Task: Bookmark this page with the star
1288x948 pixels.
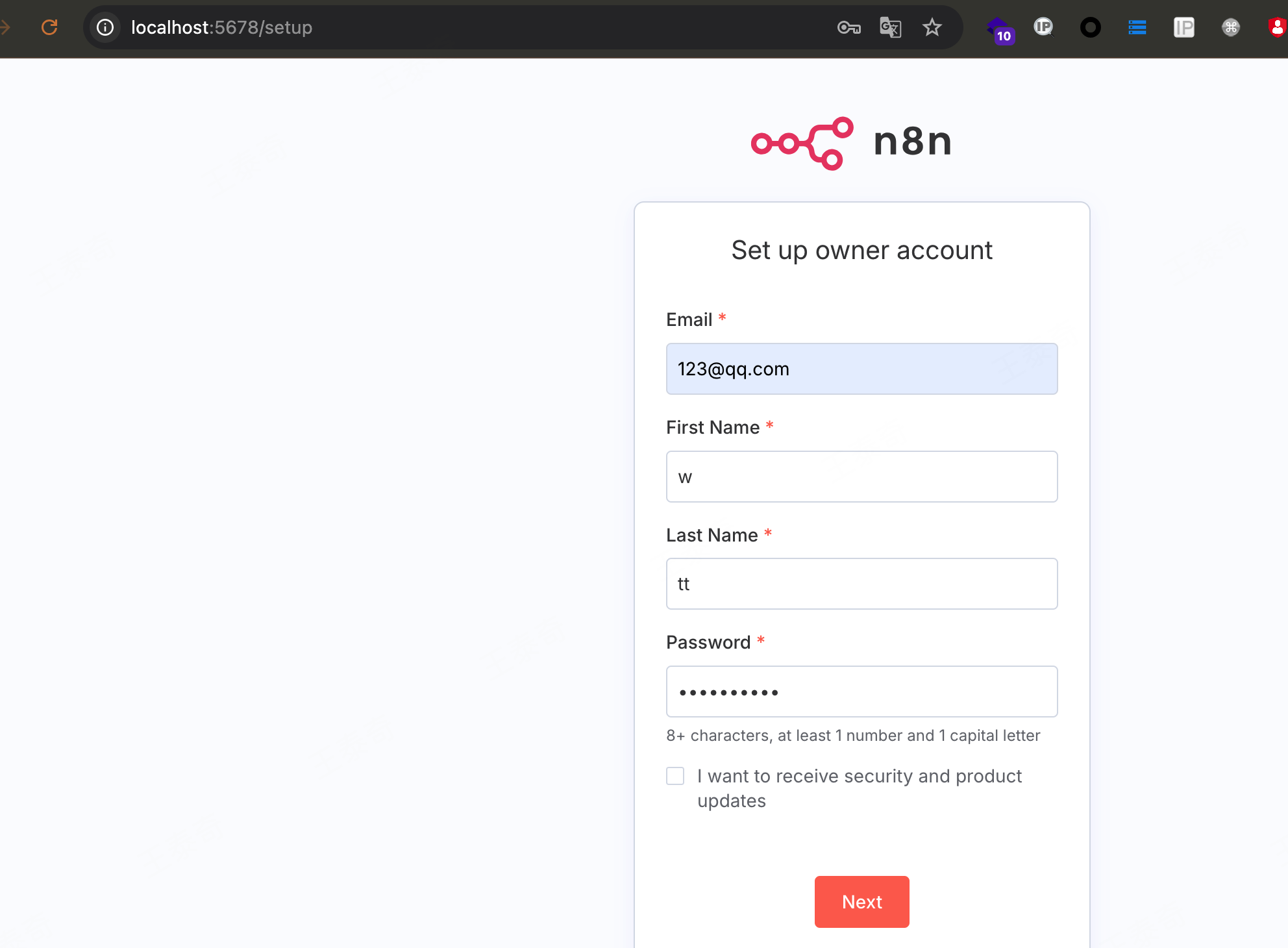Action: [932, 27]
